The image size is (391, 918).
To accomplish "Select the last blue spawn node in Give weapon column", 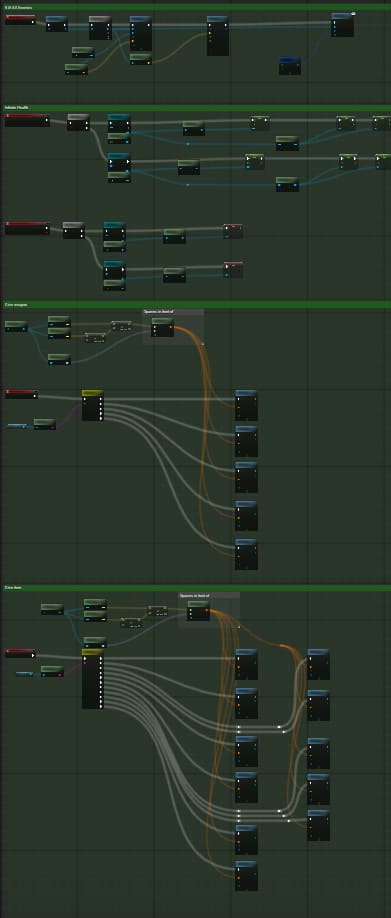I will pos(246,554).
